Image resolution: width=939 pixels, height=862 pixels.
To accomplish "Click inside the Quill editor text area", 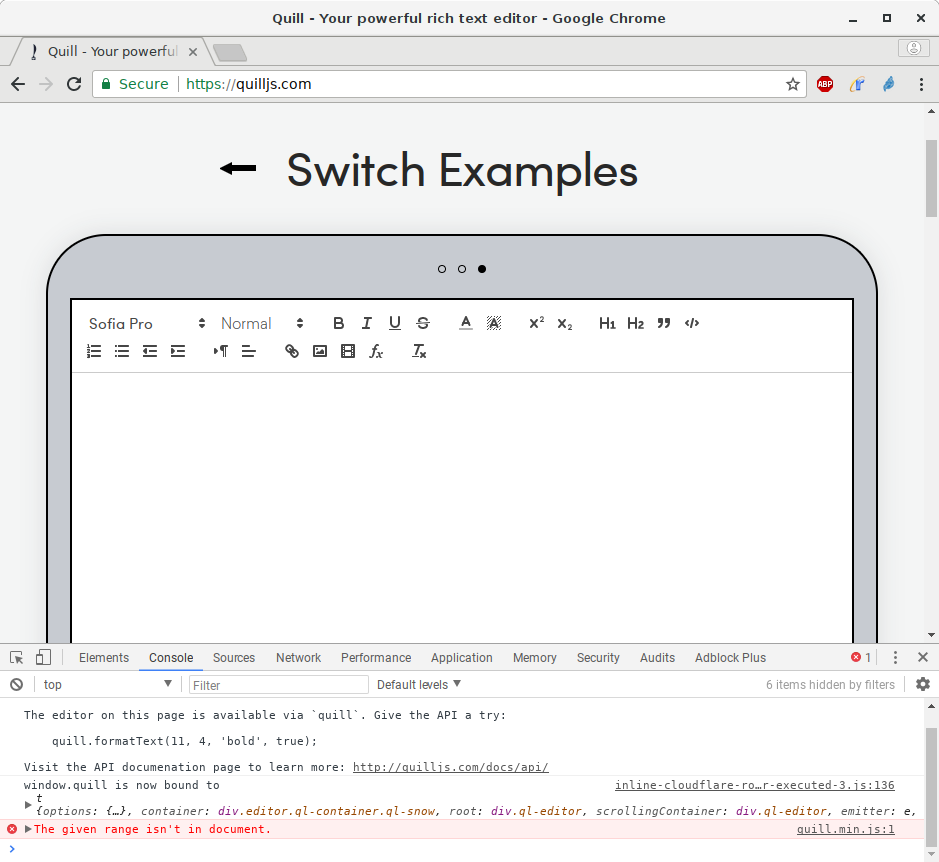I will pyautogui.click(x=462, y=506).
